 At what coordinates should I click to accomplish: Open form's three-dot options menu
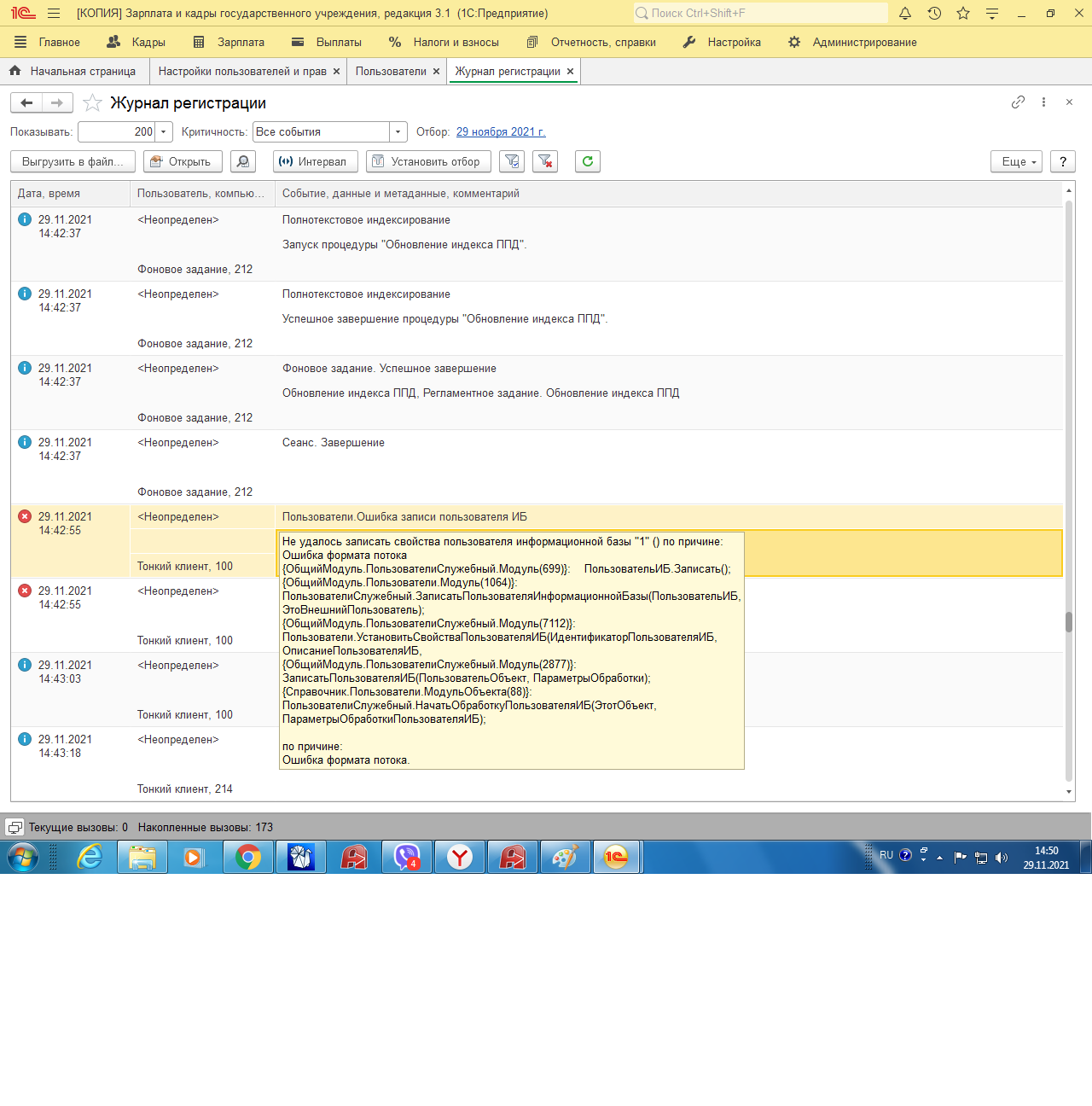click(1043, 102)
